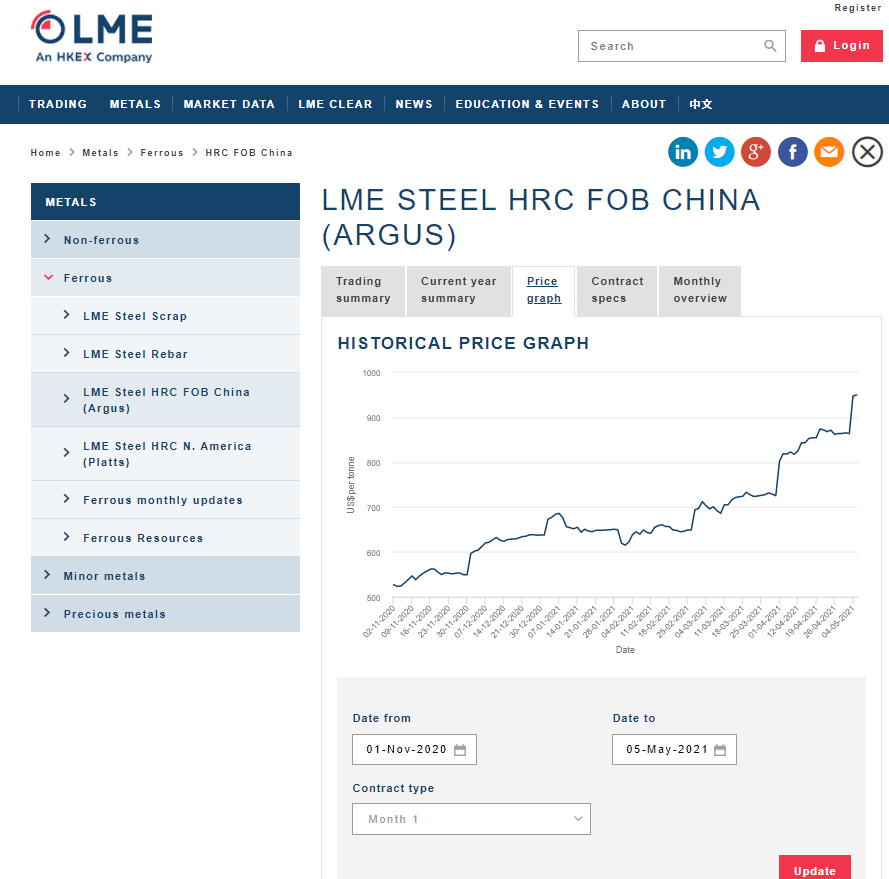Image resolution: width=889 pixels, height=879 pixels.
Task: Open the Date to calendar picker
Action: pyautogui.click(x=719, y=750)
